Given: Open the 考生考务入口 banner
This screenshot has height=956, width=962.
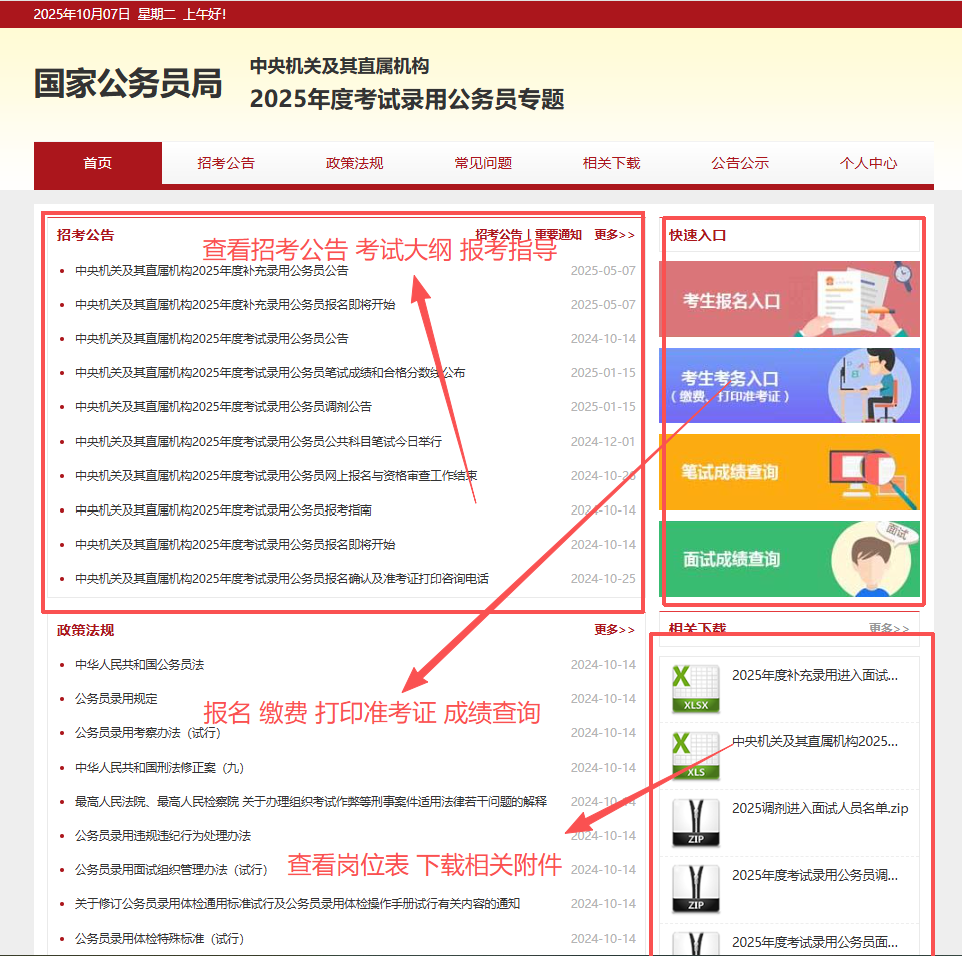Looking at the screenshot, I should coord(789,386).
